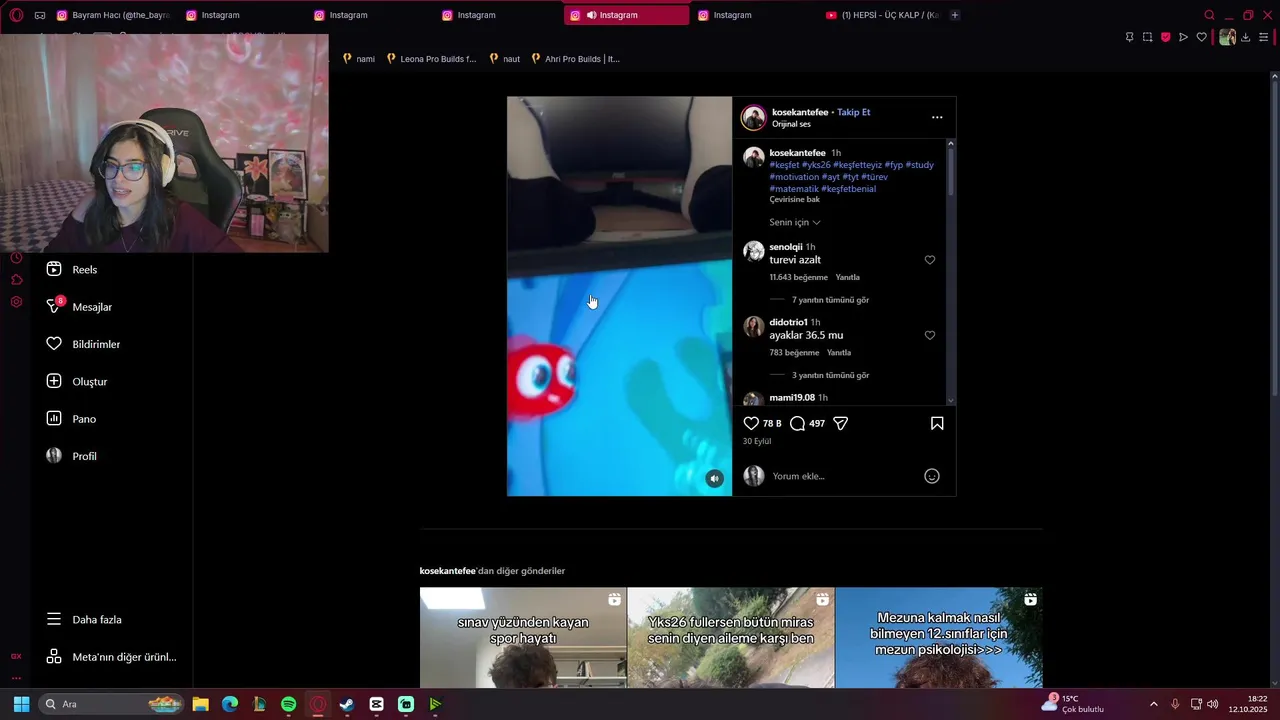Open weather widget '15°C Çok bulutlu'
The width and height of the screenshot is (1280, 720).
[1073, 704]
